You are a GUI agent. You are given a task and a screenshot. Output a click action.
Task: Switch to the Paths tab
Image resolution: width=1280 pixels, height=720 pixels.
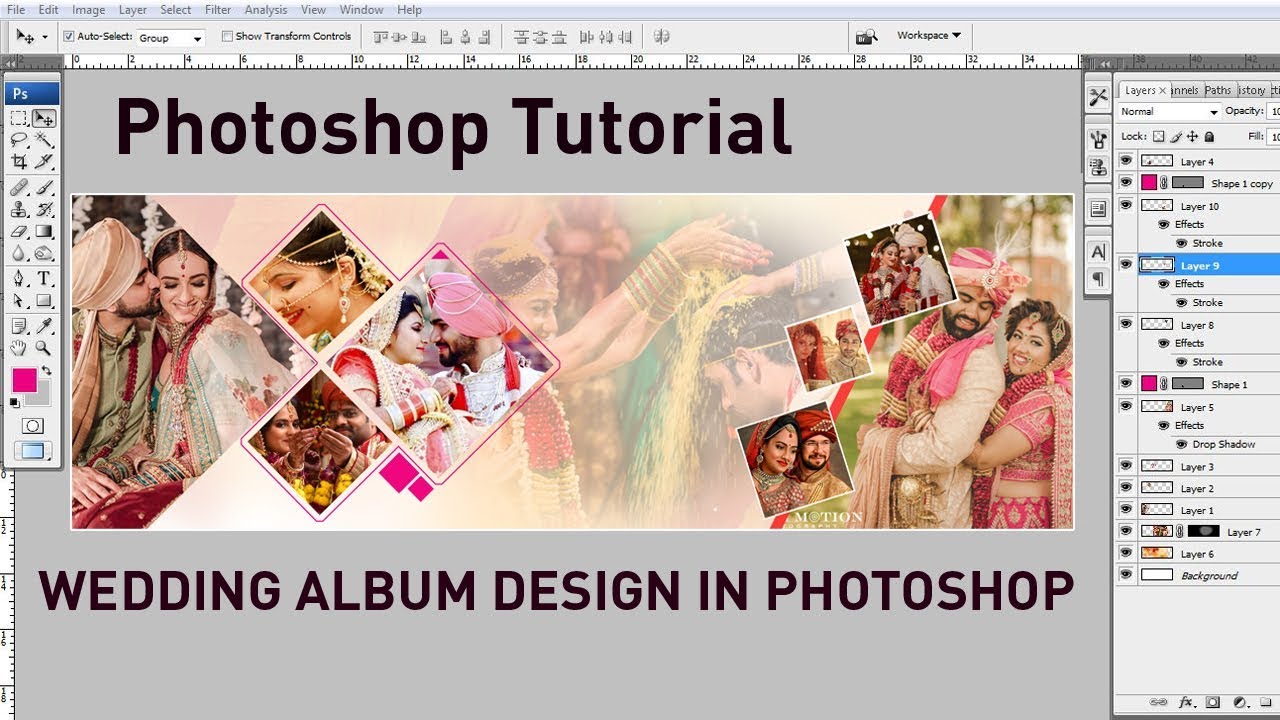[x=1218, y=90]
